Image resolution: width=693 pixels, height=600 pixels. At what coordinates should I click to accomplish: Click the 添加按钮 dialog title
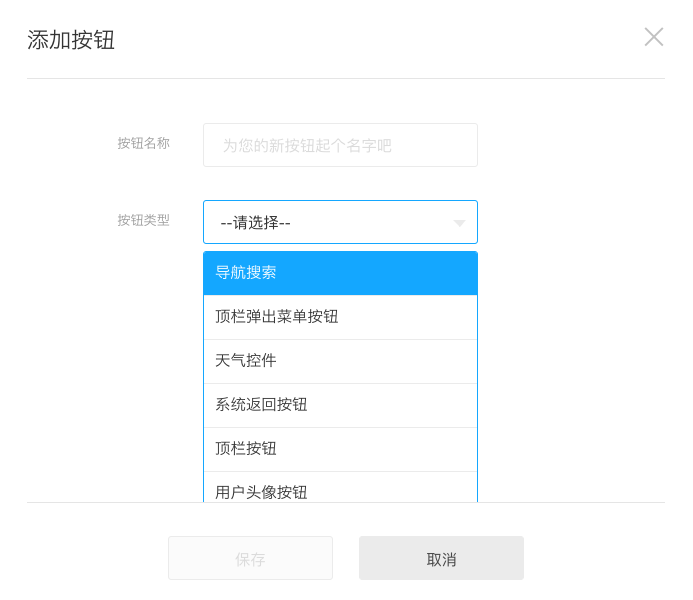71,40
